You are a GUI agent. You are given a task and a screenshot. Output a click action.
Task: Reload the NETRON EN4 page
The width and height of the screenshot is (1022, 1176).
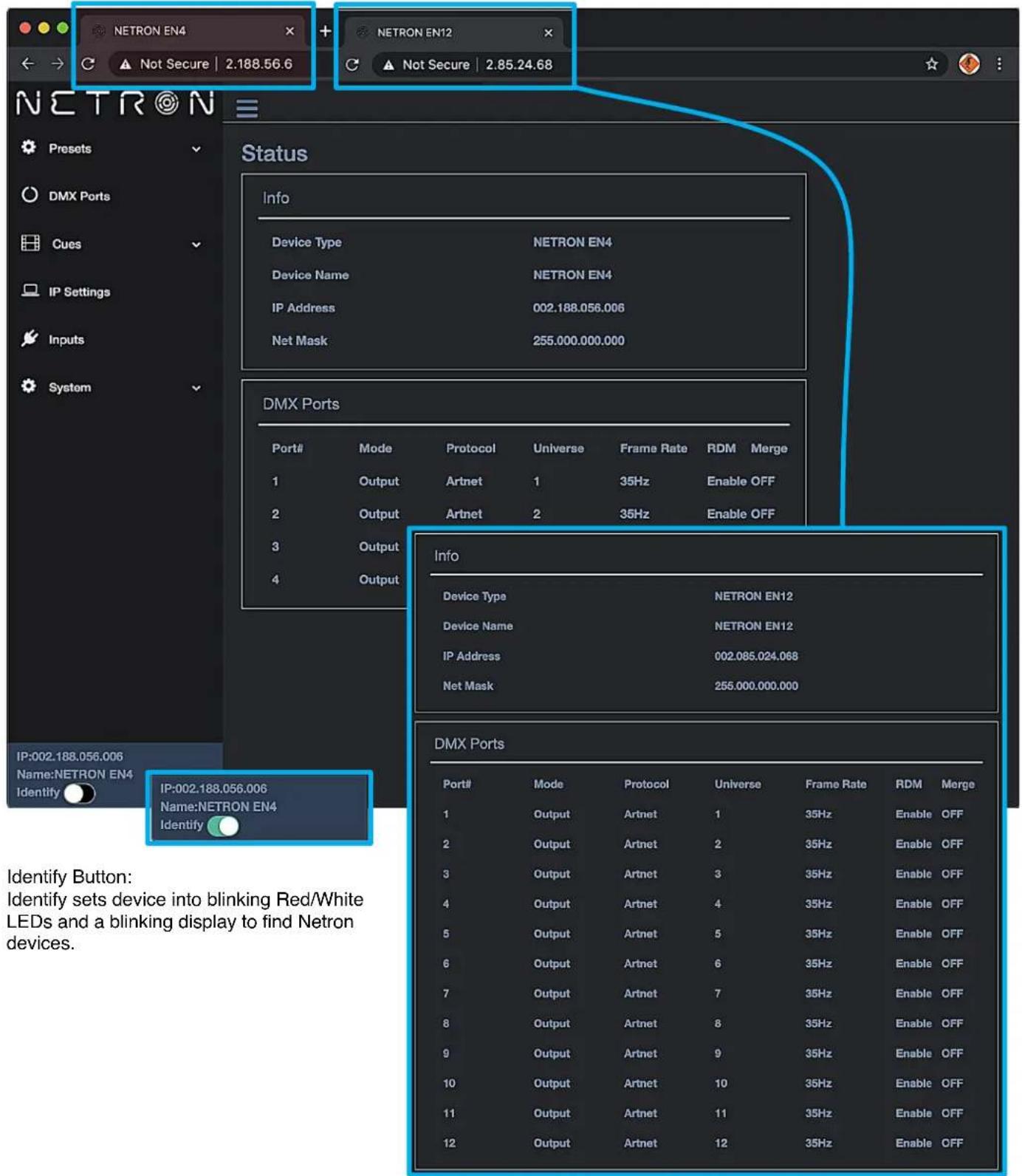point(88,64)
